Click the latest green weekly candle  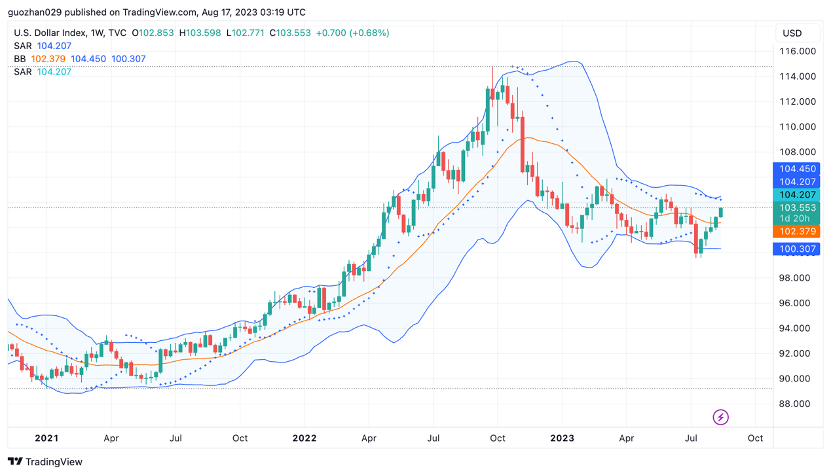coord(721,212)
